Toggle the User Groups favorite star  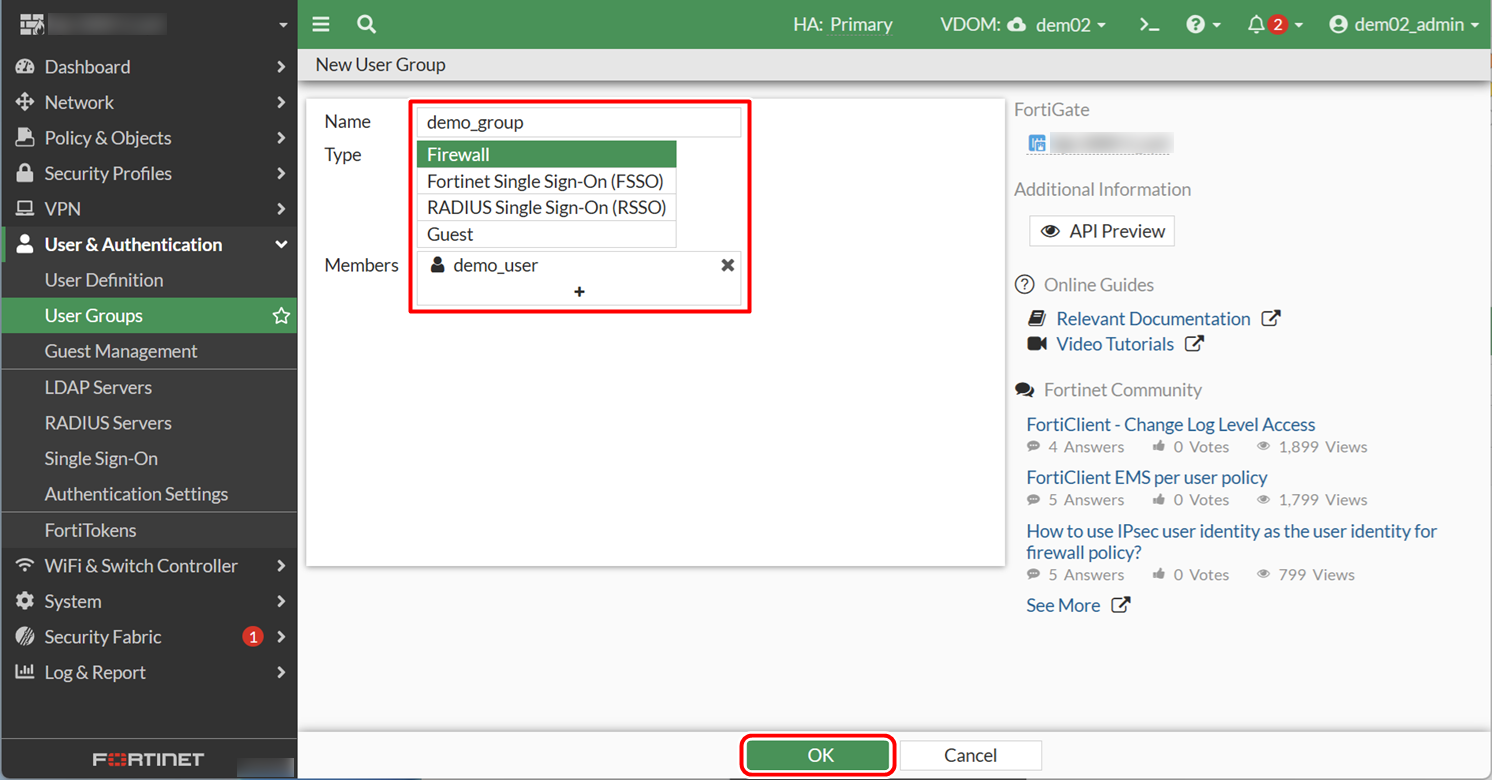tap(281, 316)
